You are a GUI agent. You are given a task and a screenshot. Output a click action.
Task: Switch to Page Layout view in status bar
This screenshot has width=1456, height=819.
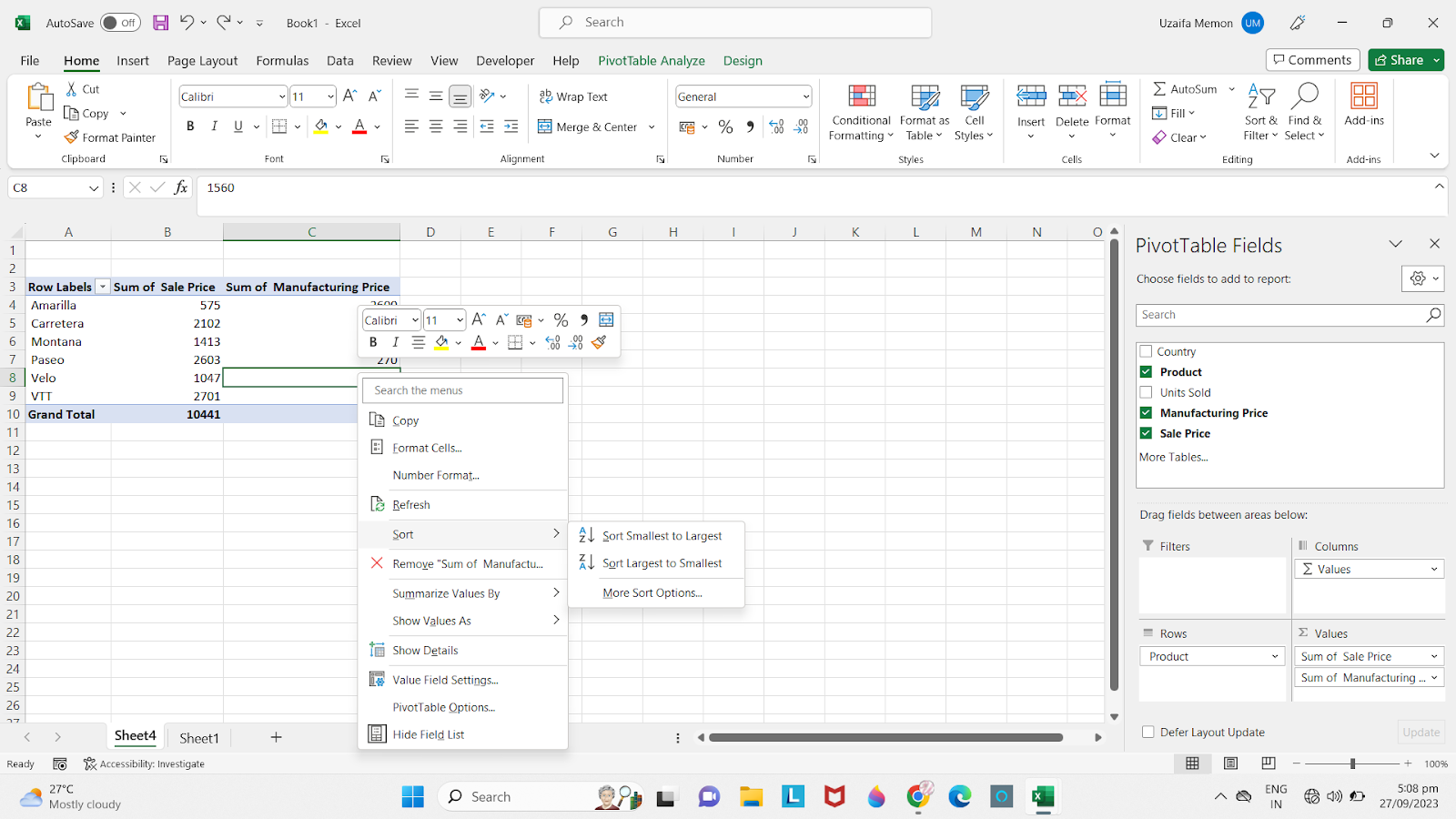pyautogui.click(x=1230, y=763)
